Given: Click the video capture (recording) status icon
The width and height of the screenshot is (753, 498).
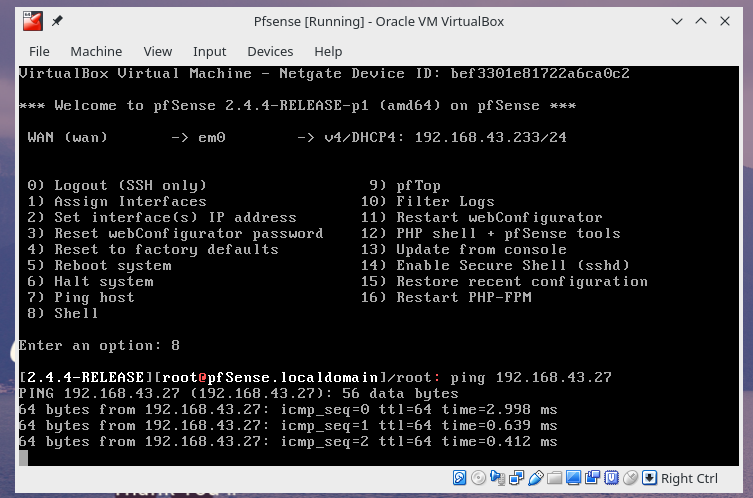Looking at the screenshot, I should 592,478.
